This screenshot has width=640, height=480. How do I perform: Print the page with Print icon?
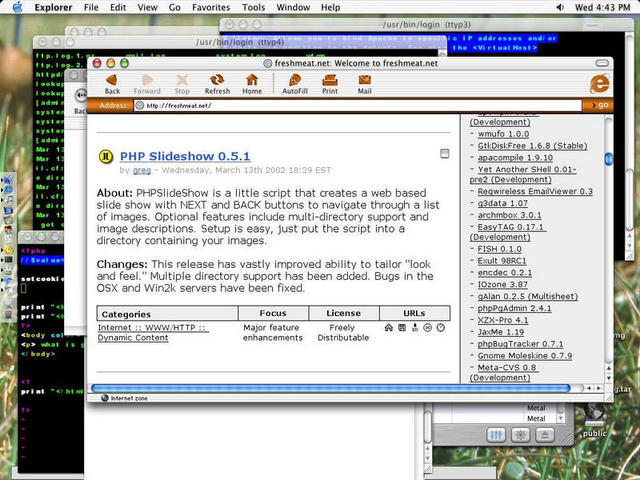[330, 80]
